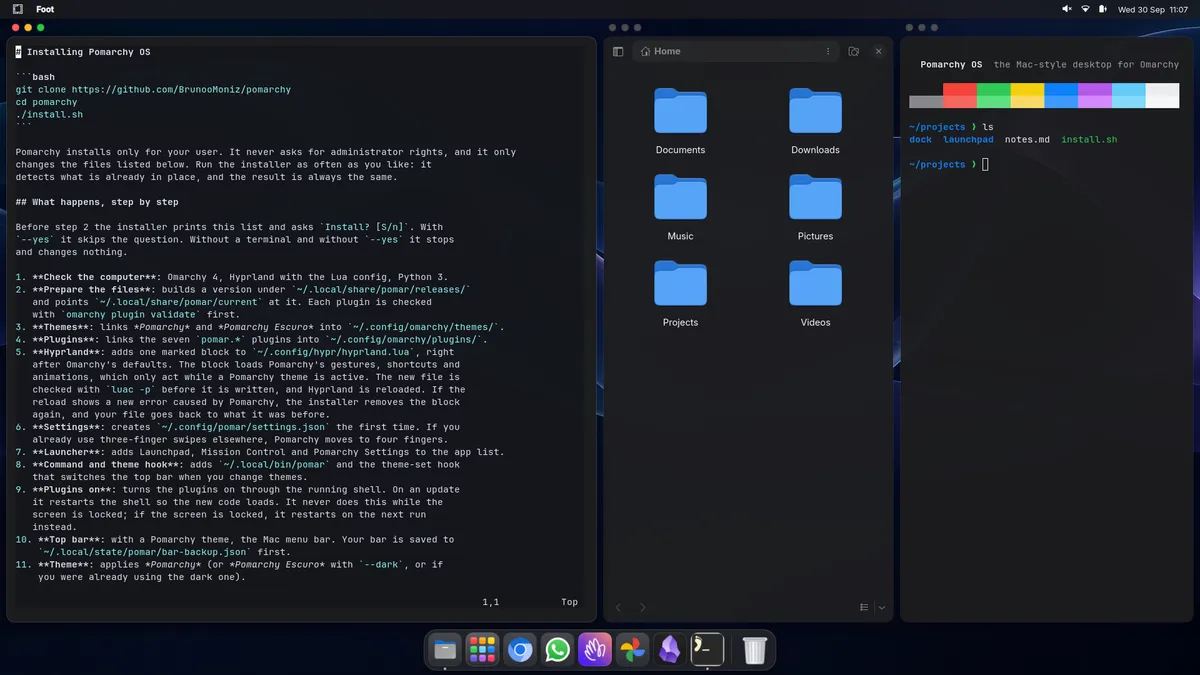Open the Wi-Fi indicator in top bar

pos(1085,9)
